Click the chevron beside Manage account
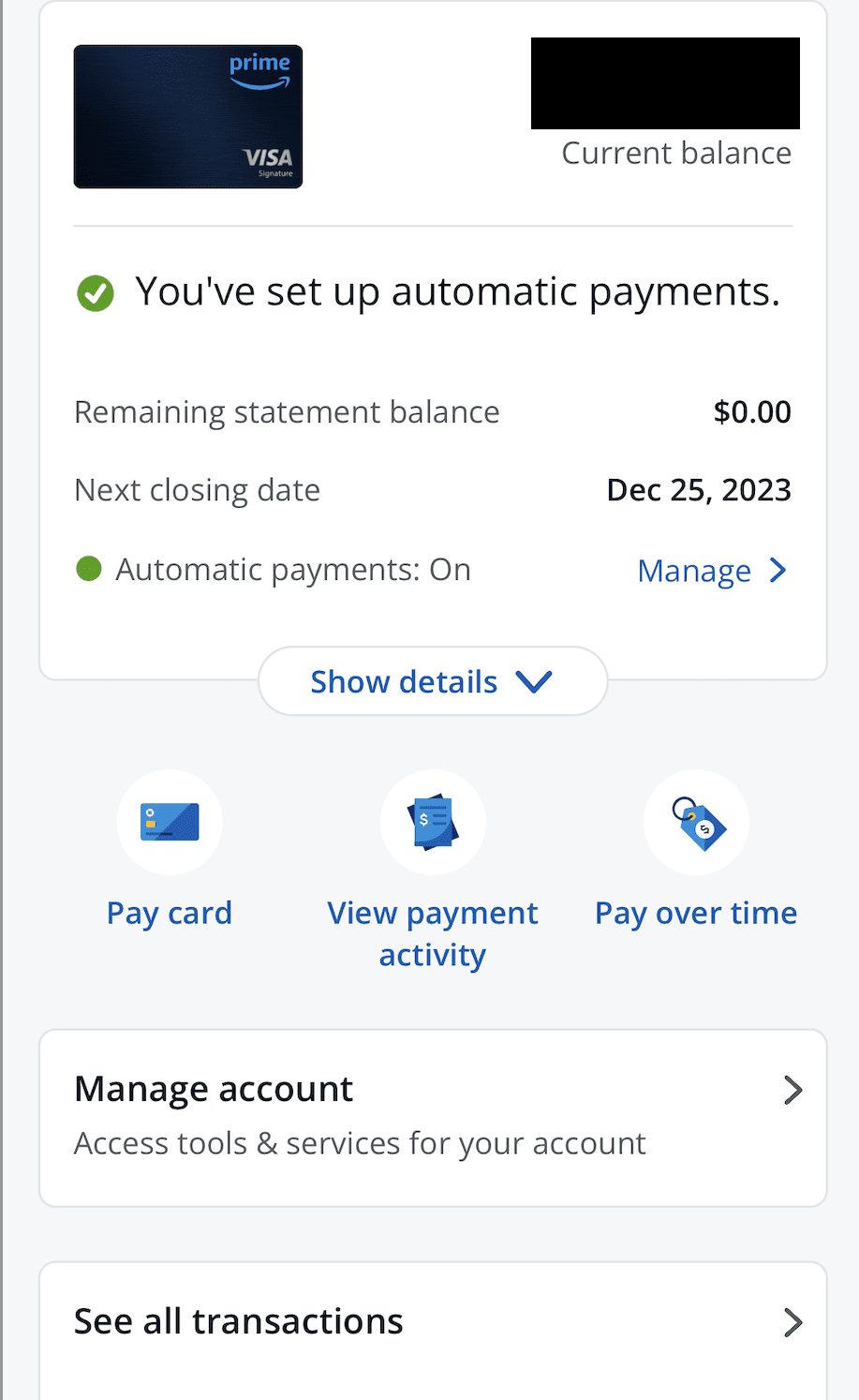This screenshot has width=859, height=1400. click(793, 1090)
